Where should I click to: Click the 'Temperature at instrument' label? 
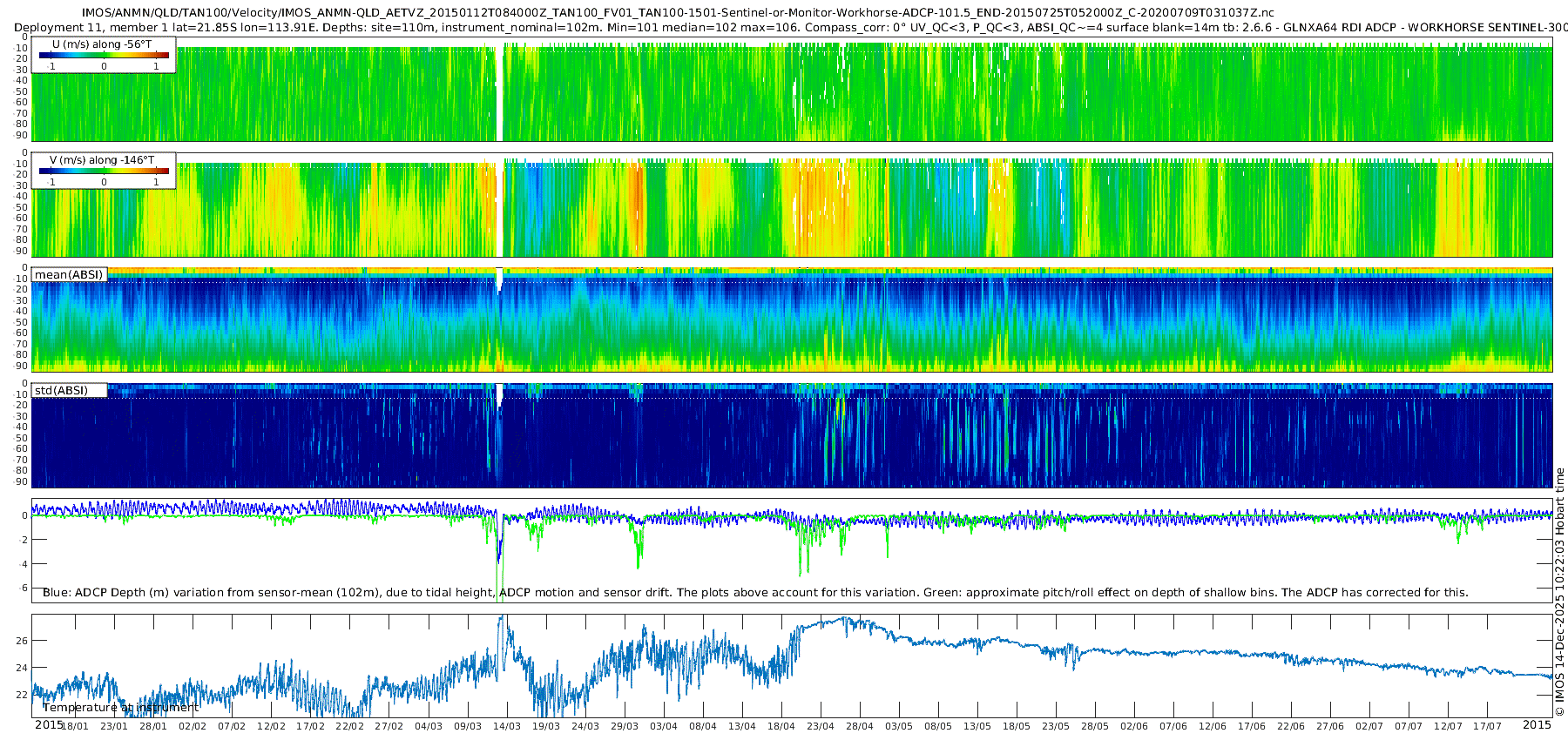click(x=121, y=707)
